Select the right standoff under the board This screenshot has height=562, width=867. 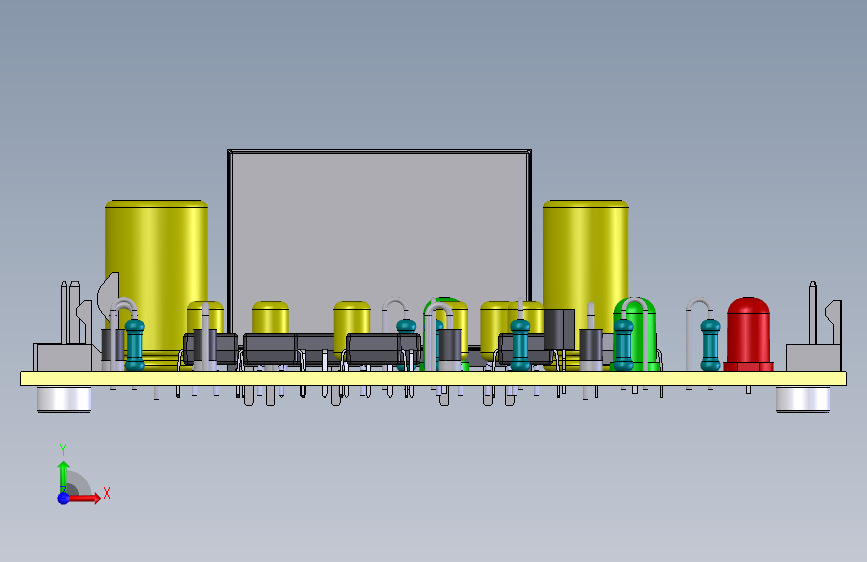point(803,399)
